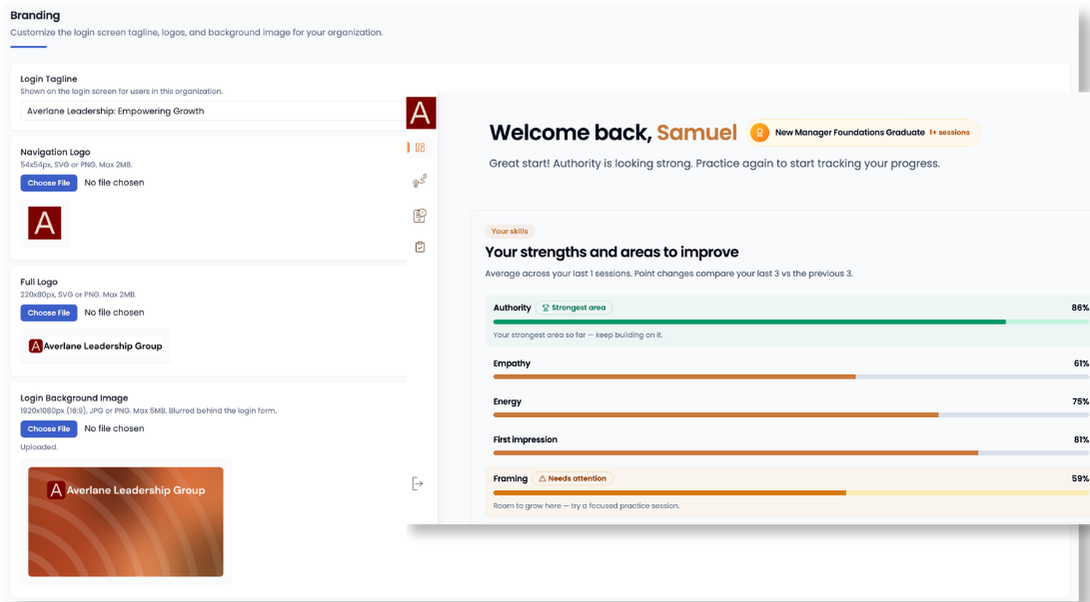Click the Branding heading
The height and width of the screenshot is (602, 1090).
coord(35,15)
